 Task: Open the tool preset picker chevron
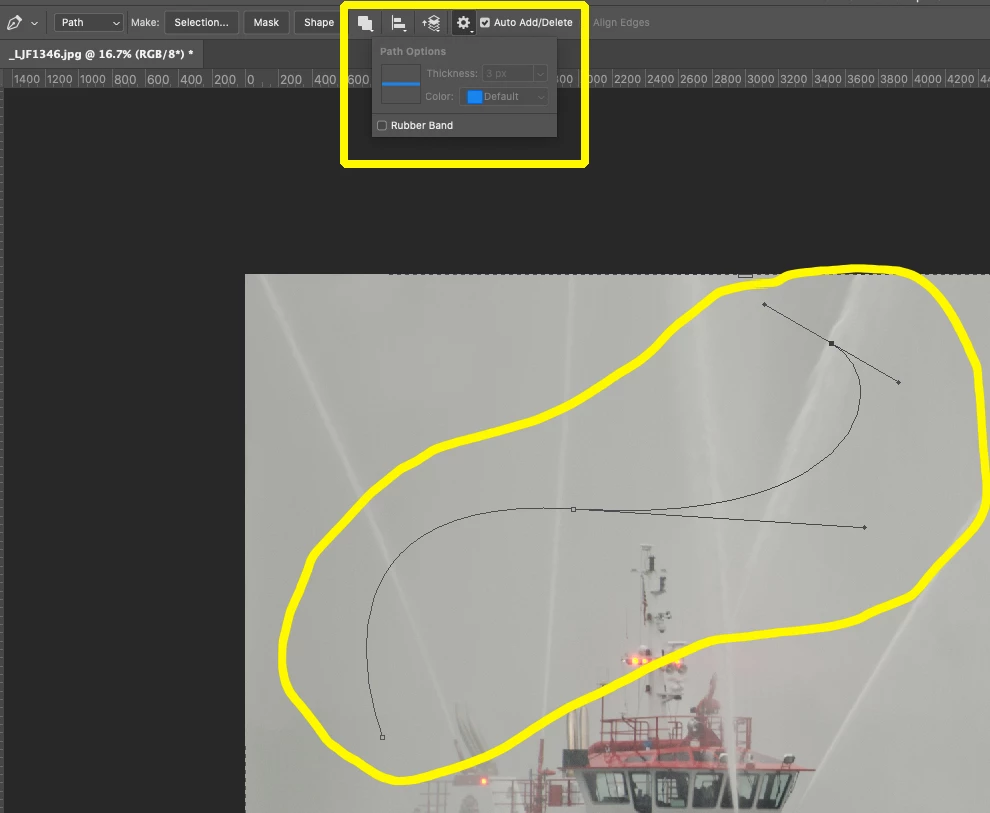[34, 23]
